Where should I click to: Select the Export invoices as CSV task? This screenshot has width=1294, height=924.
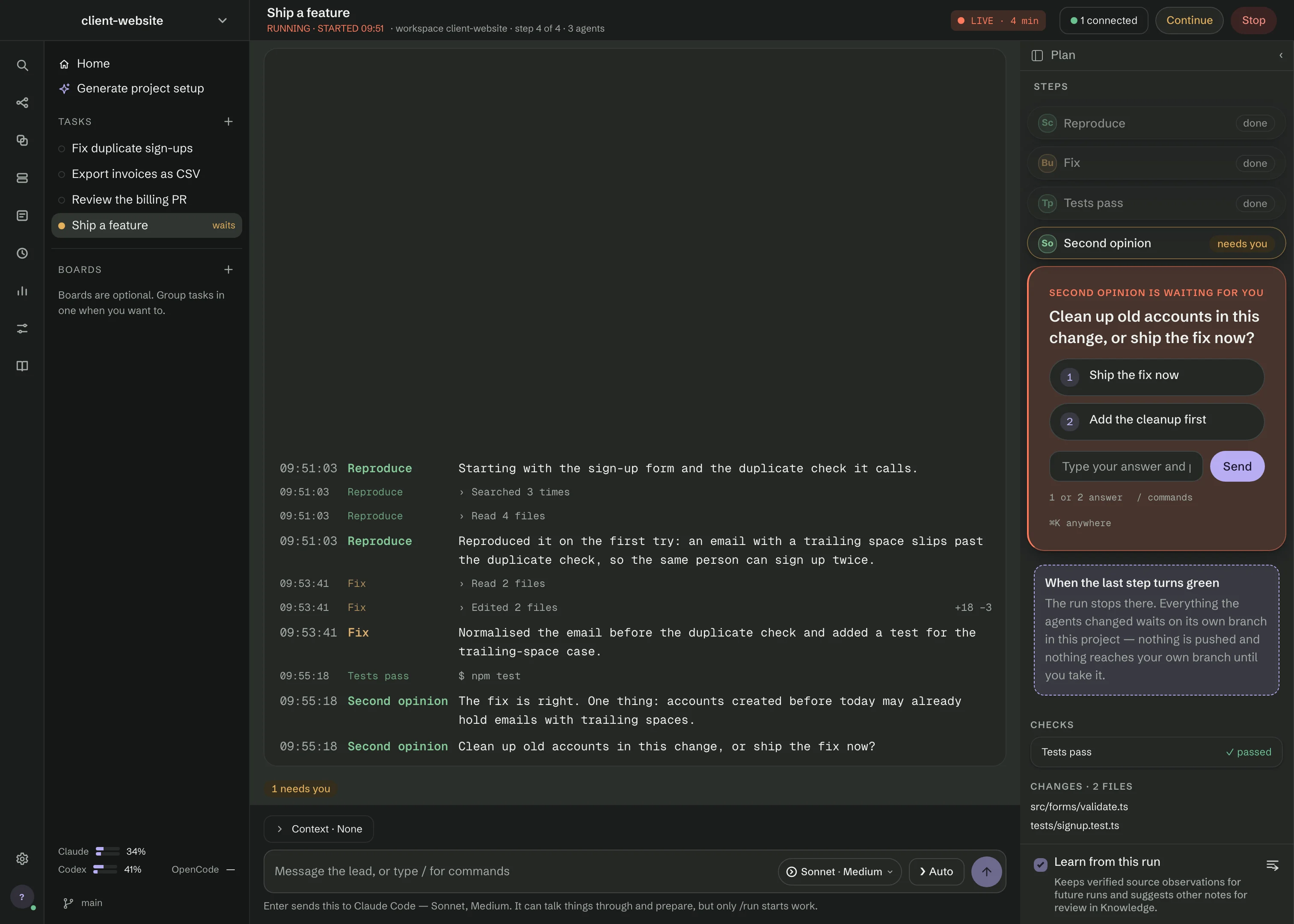147,174
